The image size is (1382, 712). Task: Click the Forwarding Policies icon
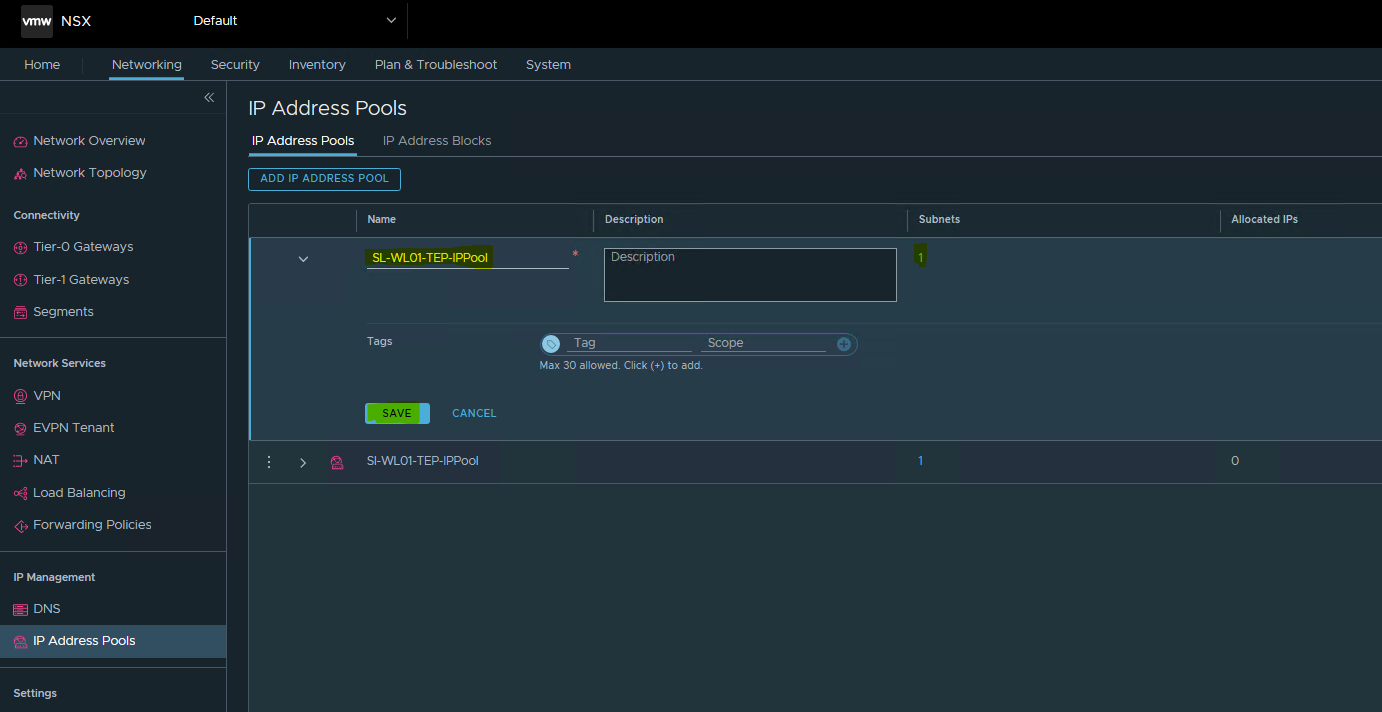pos(21,525)
